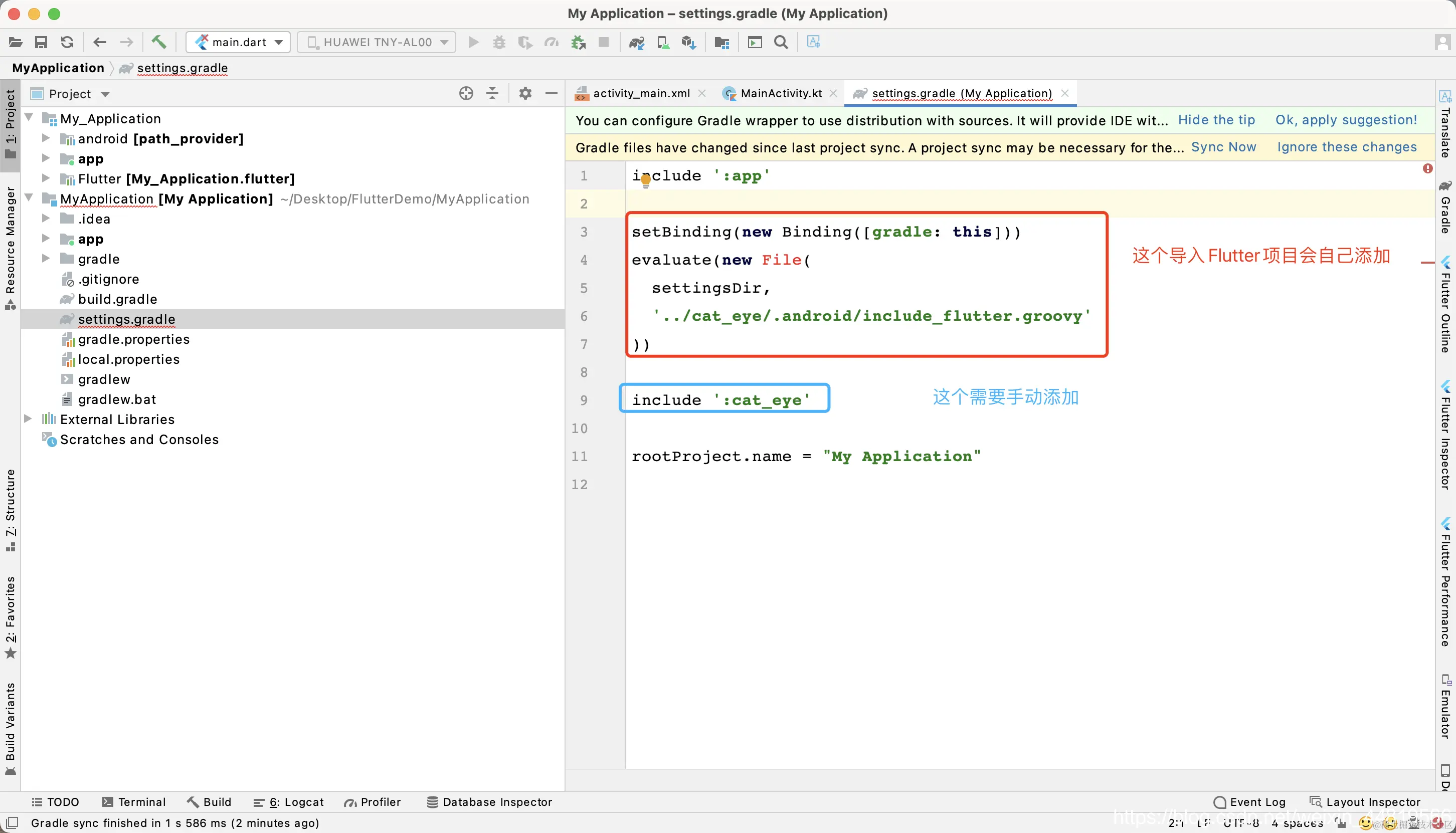Click the Search Everywhere magnifier icon

(x=781, y=42)
